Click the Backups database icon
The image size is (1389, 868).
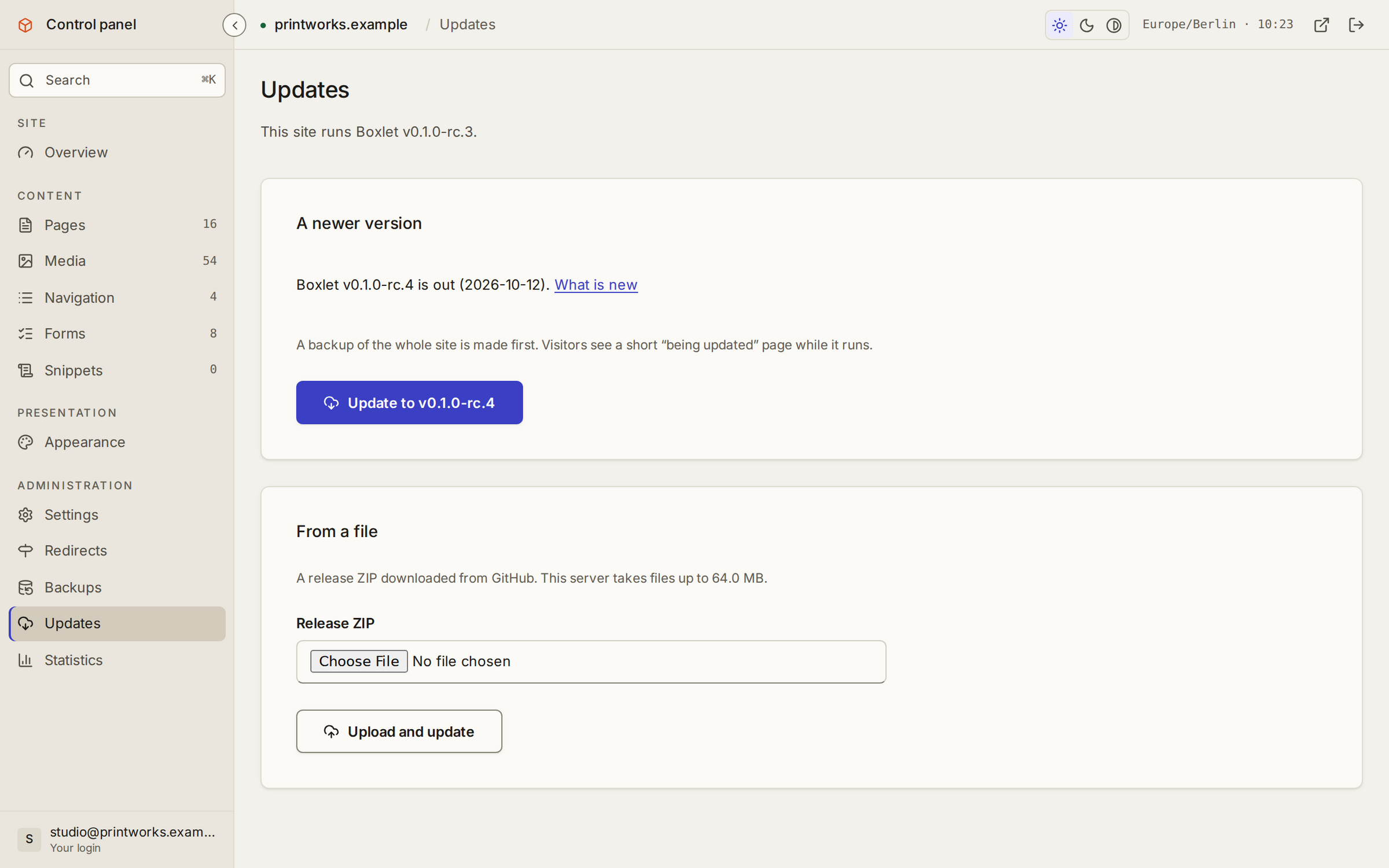[25, 587]
